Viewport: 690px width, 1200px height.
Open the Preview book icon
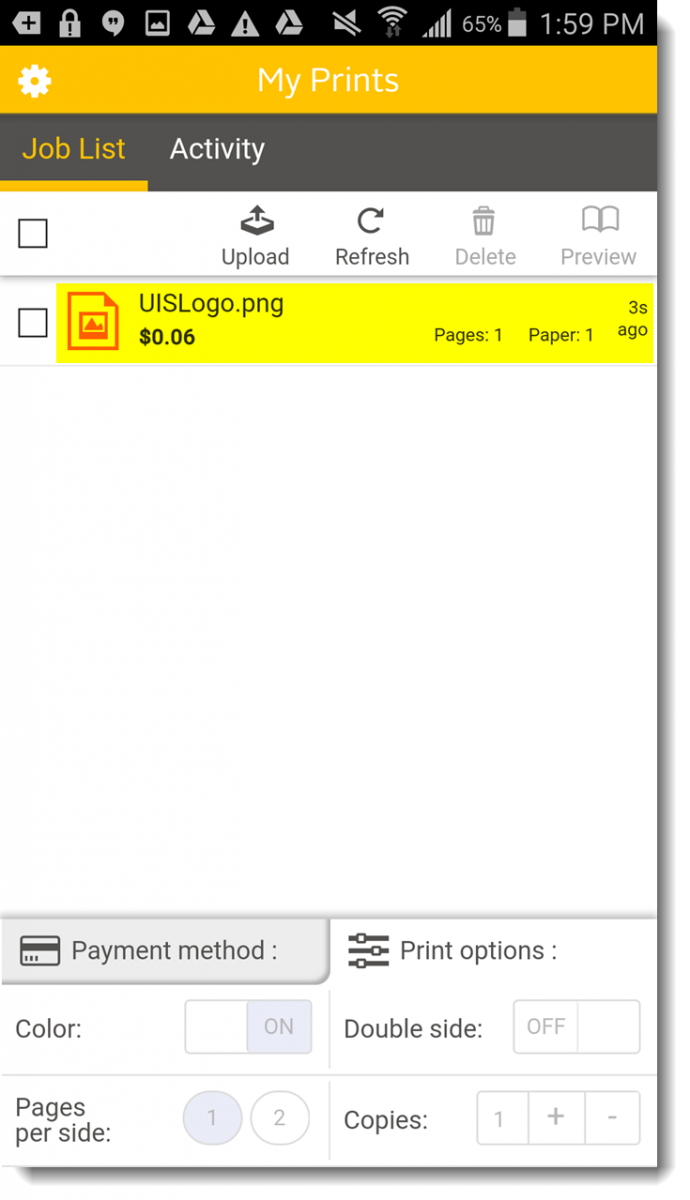[x=600, y=219]
